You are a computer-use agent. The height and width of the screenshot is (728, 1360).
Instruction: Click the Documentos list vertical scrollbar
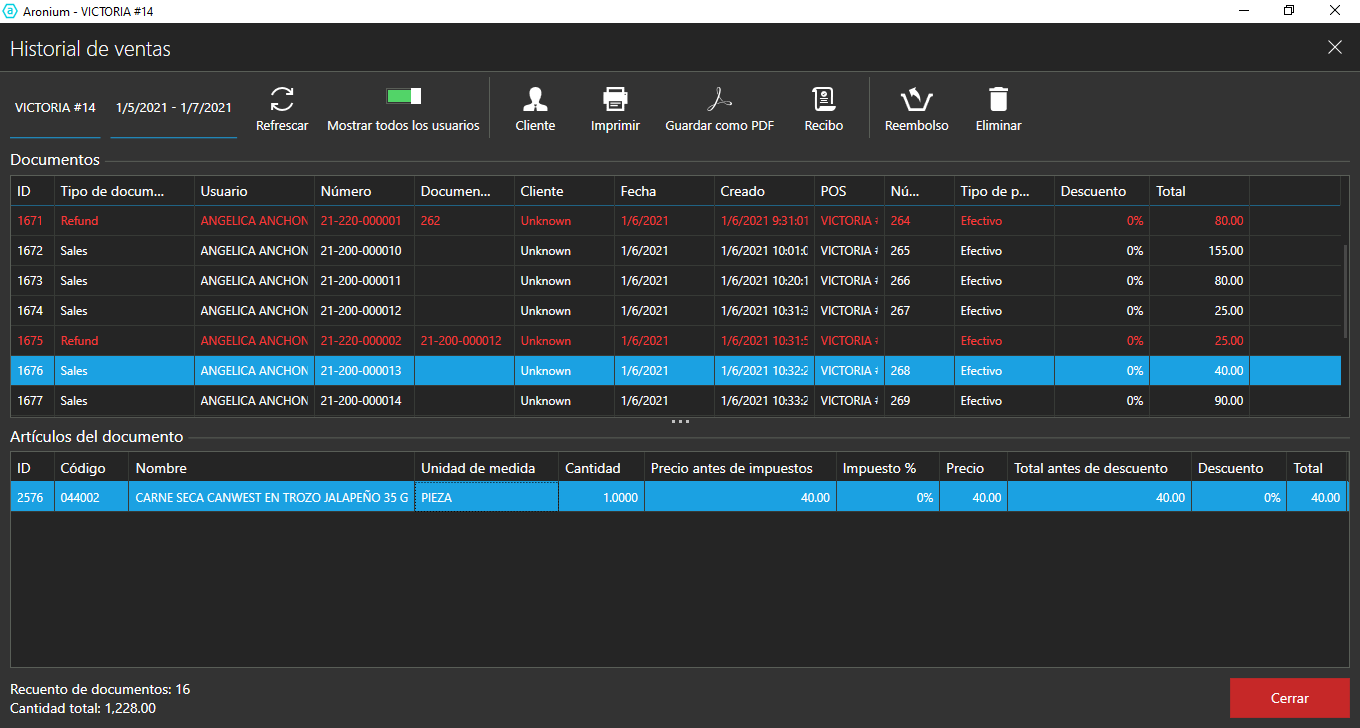point(1345,290)
